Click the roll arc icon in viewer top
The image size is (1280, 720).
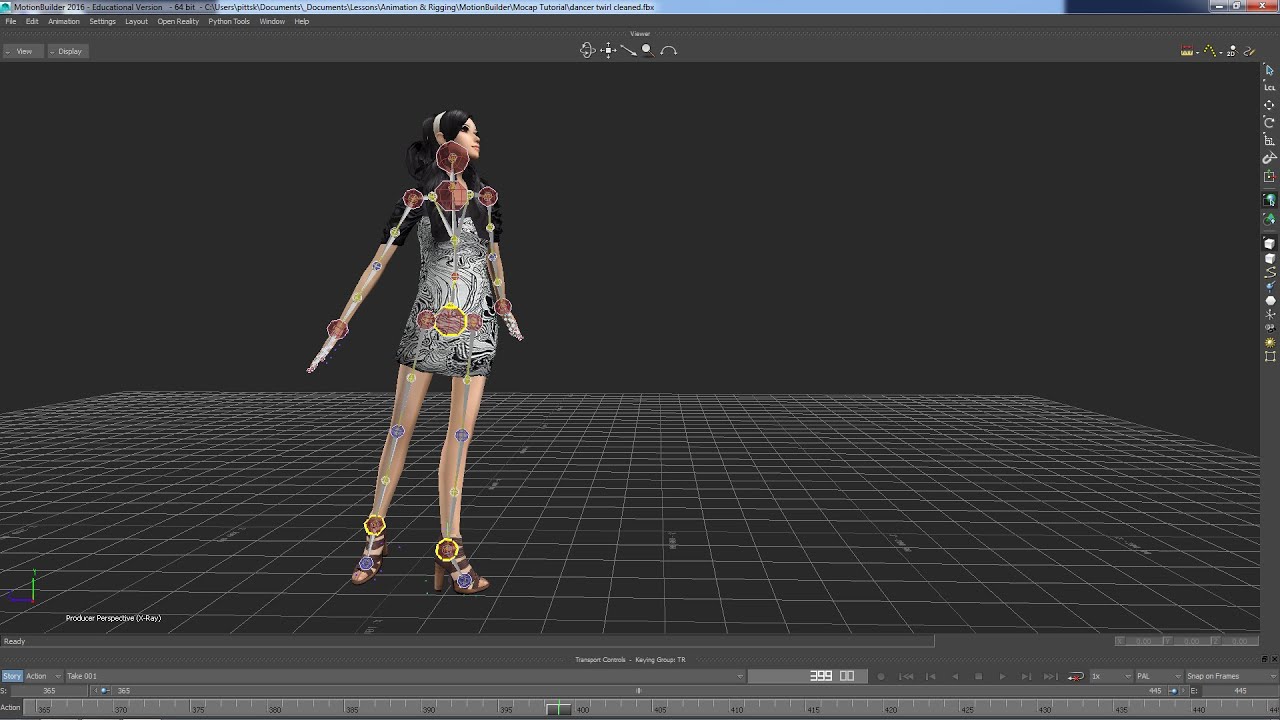pyautogui.click(x=668, y=50)
